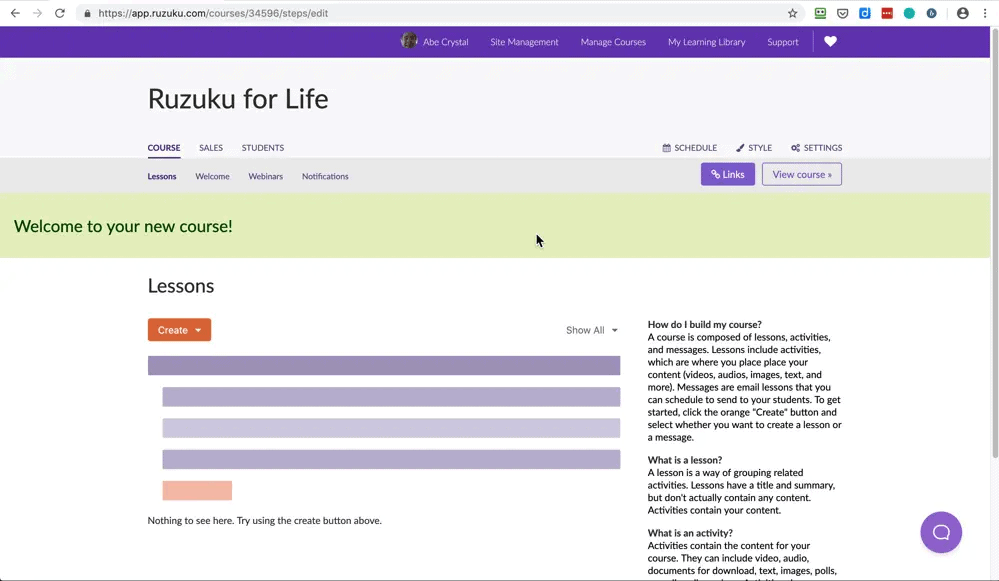
Task: Open the Pocket extension icon
Action: [x=842, y=13]
